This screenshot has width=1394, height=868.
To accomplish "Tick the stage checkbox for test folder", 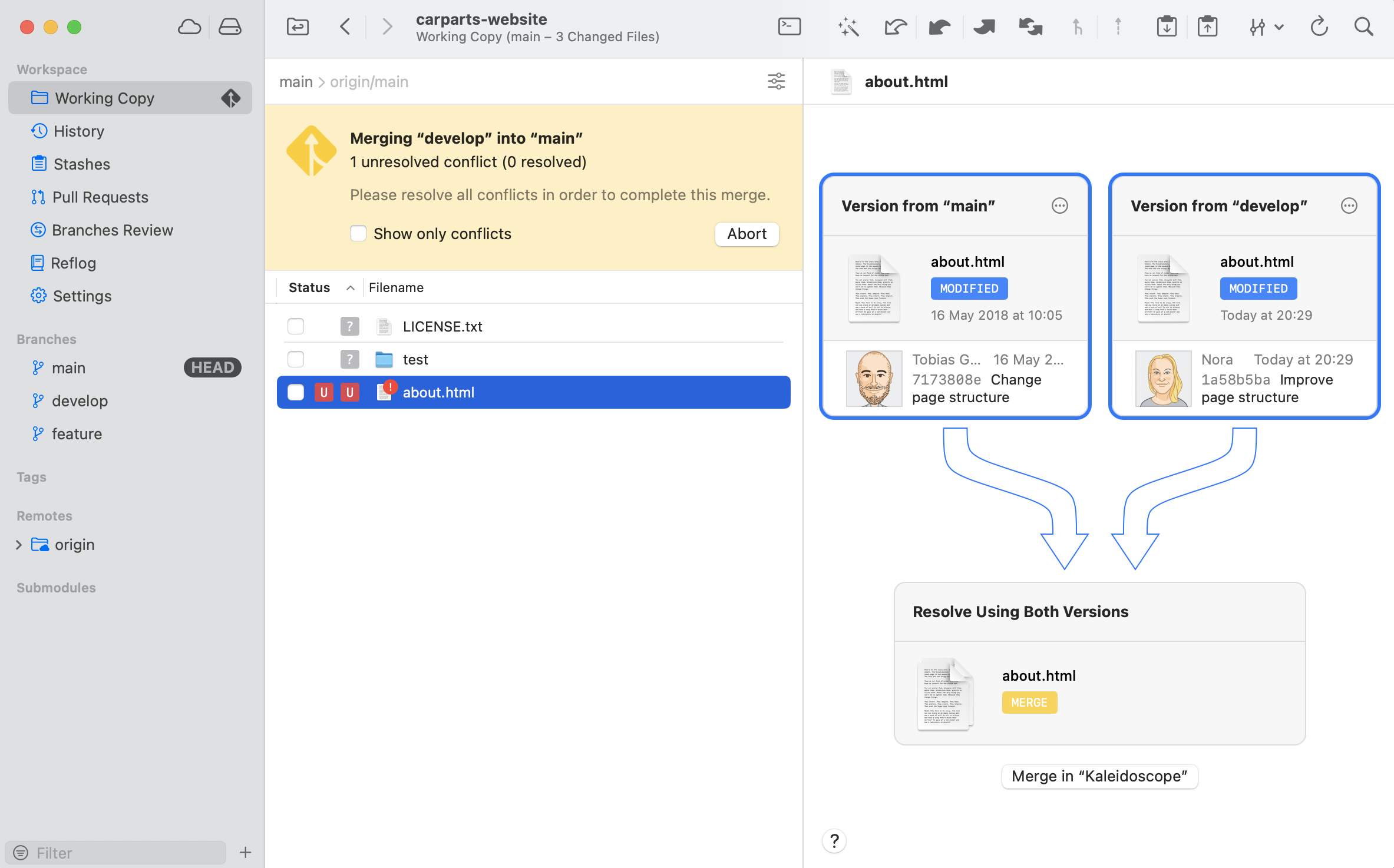I will [296, 359].
